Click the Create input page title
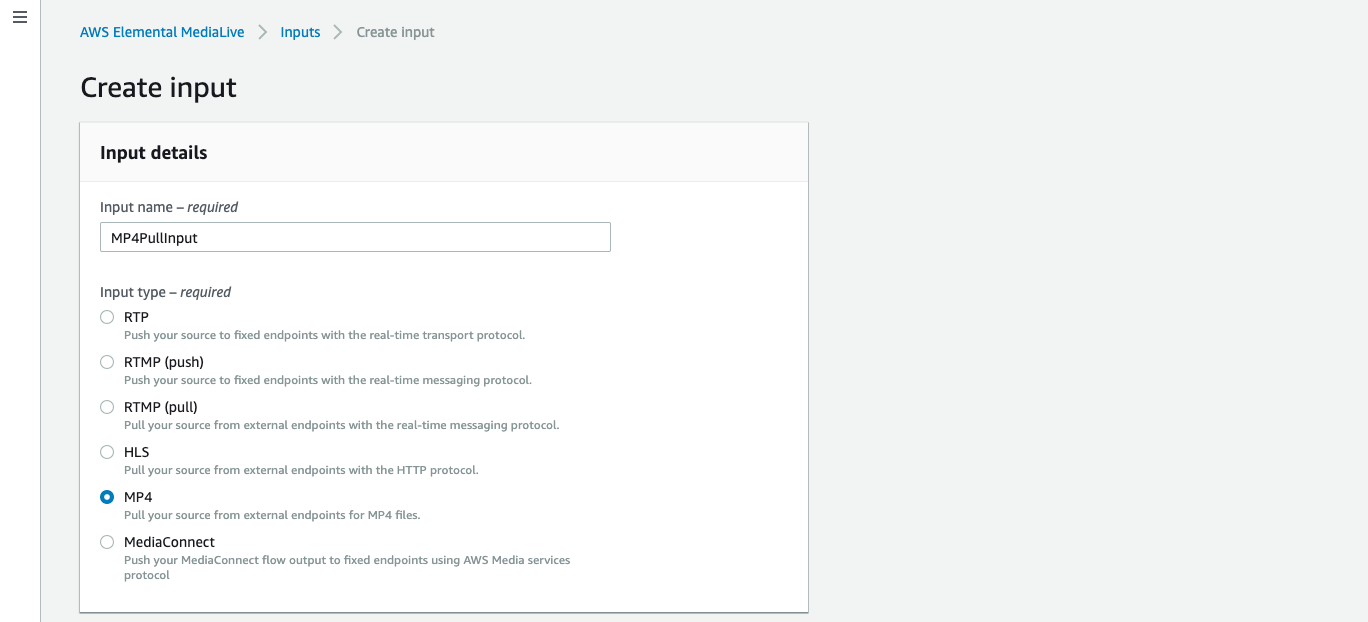 [x=158, y=88]
